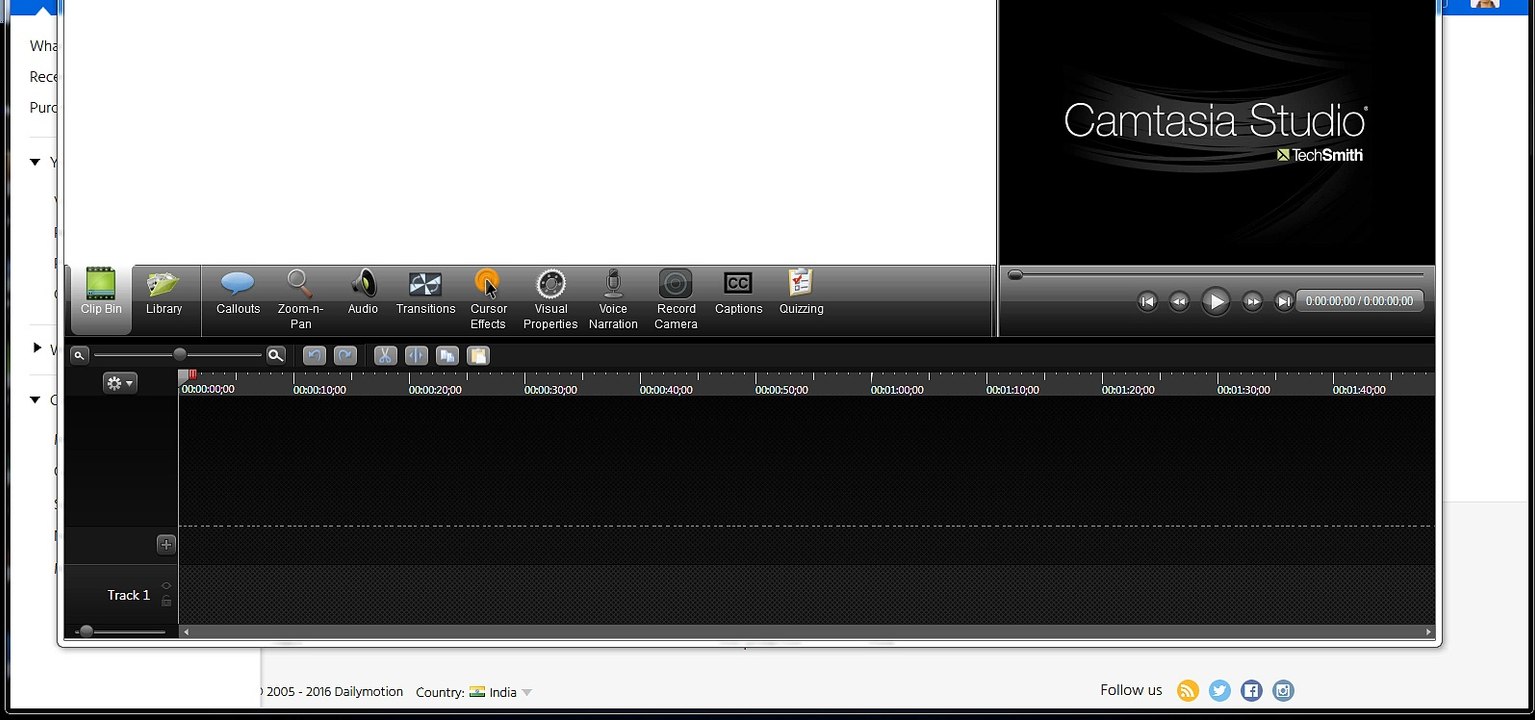Open the Captions tool
The image size is (1535, 720).
coord(738,293)
